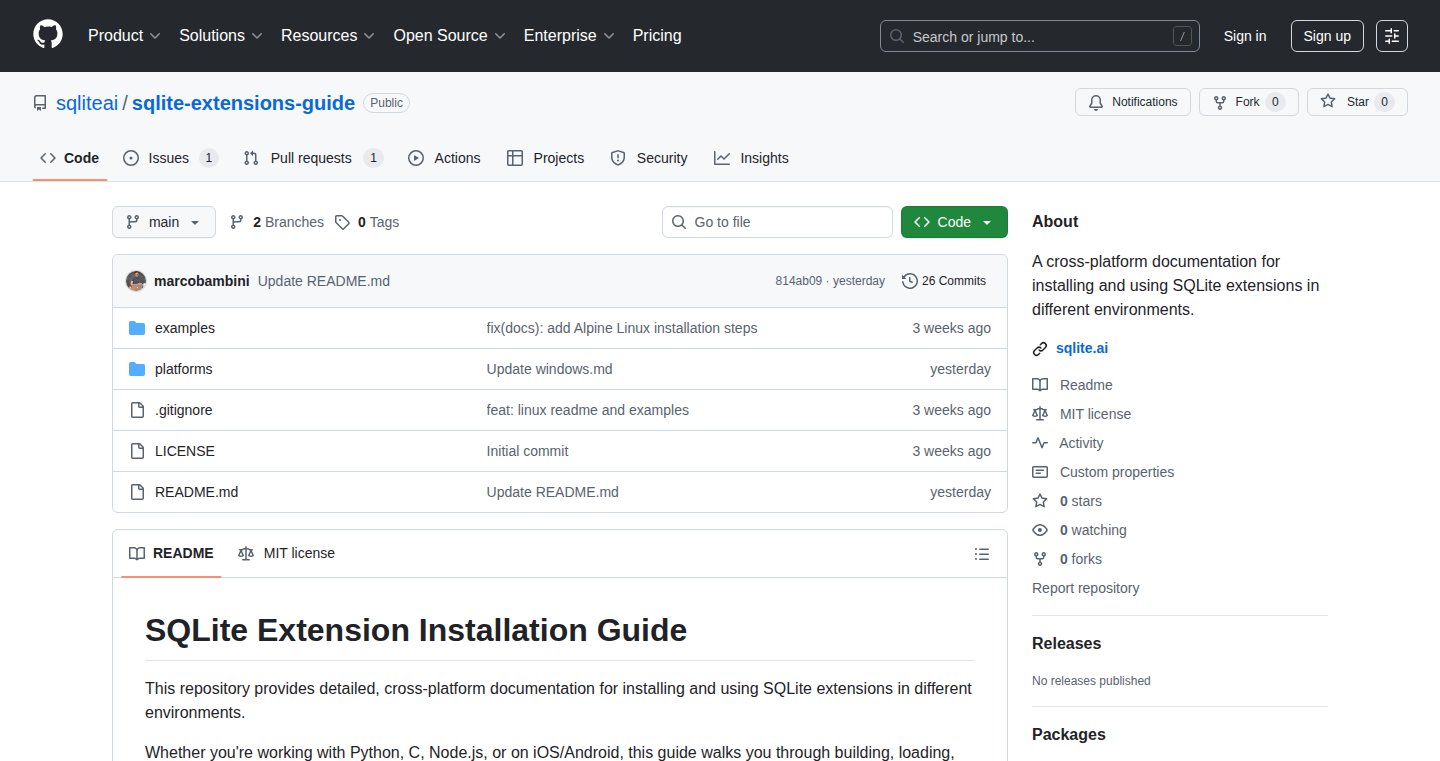Expand the Open Source menu
Image resolution: width=1440 pixels, height=761 pixels.
(449, 36)
